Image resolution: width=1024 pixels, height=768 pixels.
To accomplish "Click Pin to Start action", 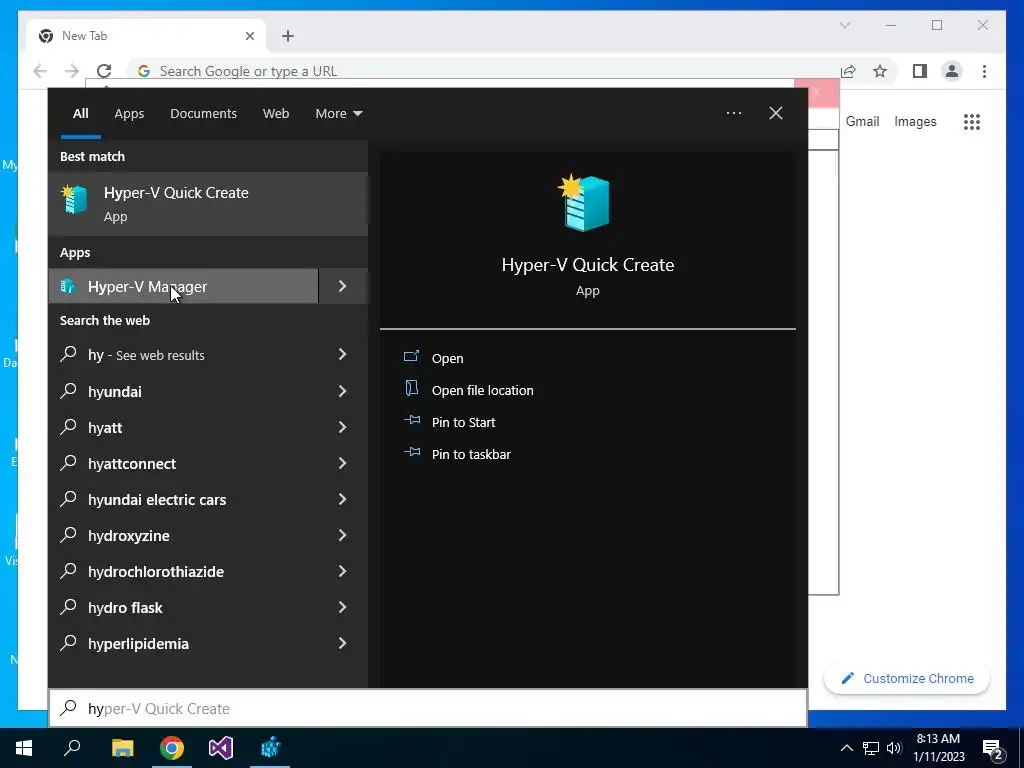I will 463,422.
